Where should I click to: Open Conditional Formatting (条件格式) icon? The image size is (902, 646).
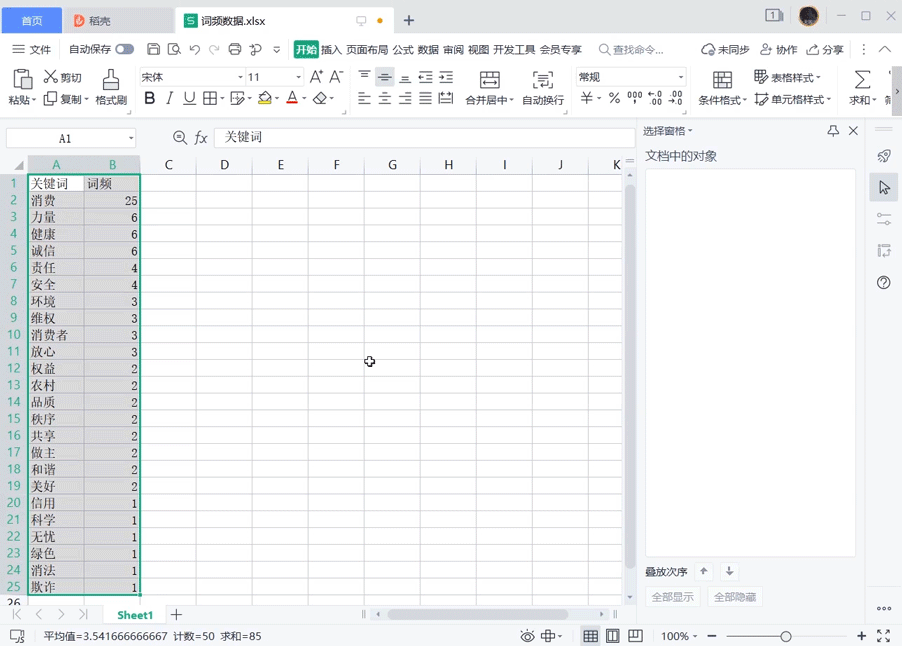[722, 81]
